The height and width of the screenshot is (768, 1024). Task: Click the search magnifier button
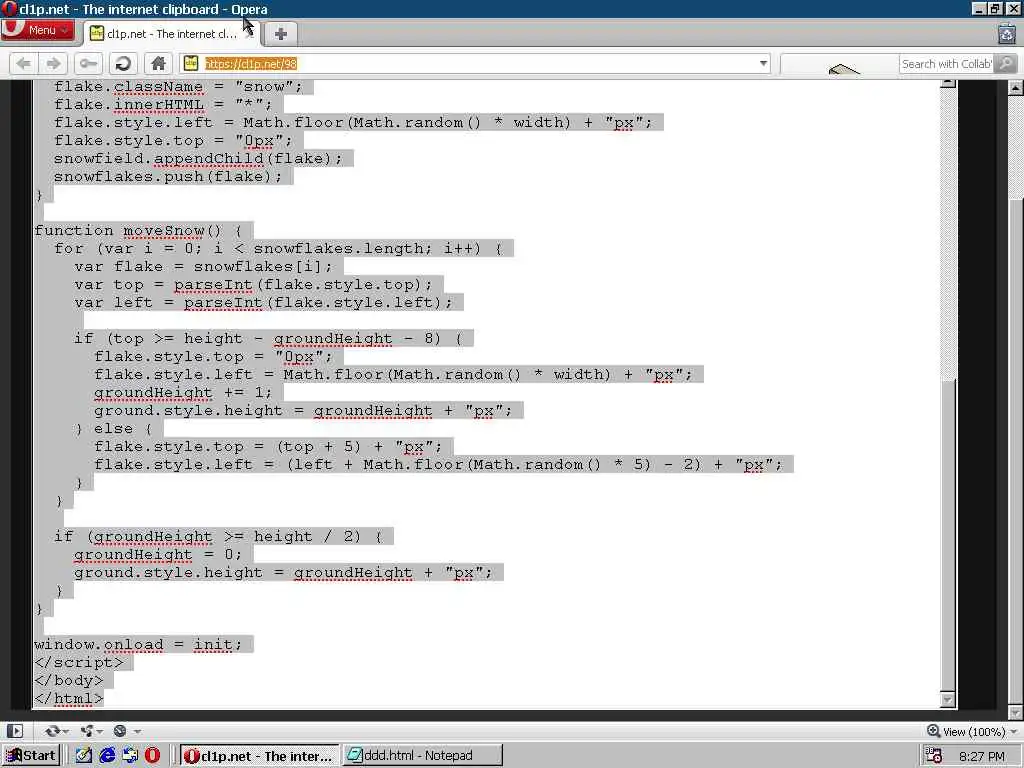point(1006,63)
